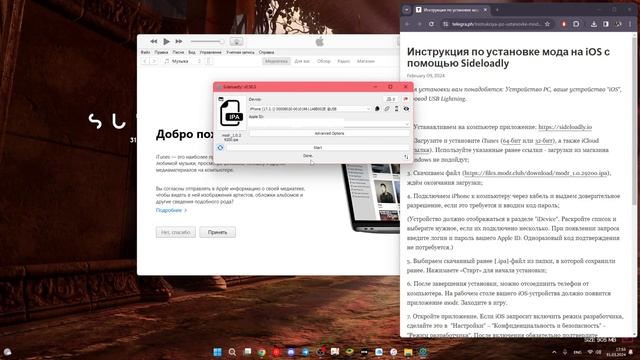Open the Учетная запись menu in iTunes

click(240, 52)
